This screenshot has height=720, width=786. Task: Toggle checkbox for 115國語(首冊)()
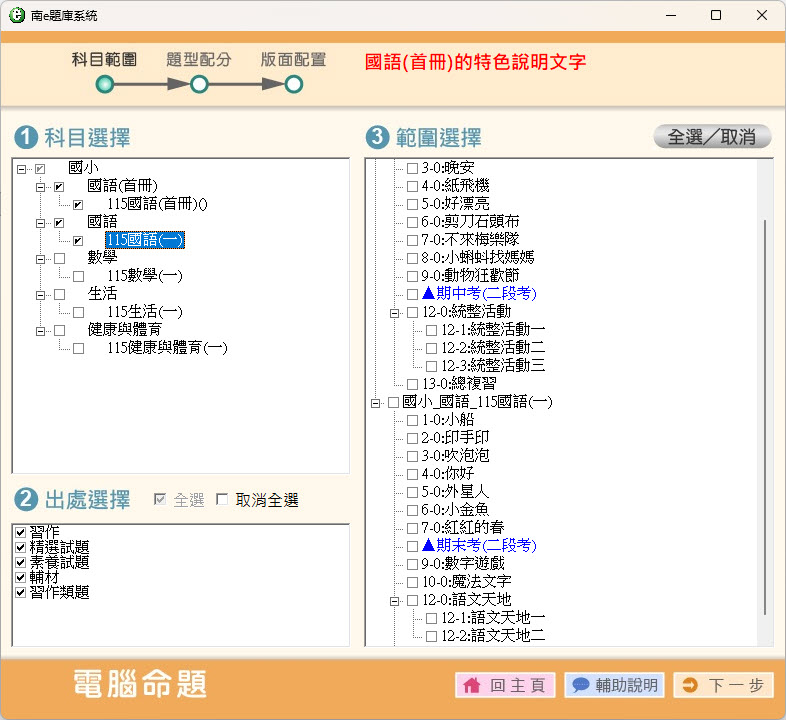click(x=78, y=205)
